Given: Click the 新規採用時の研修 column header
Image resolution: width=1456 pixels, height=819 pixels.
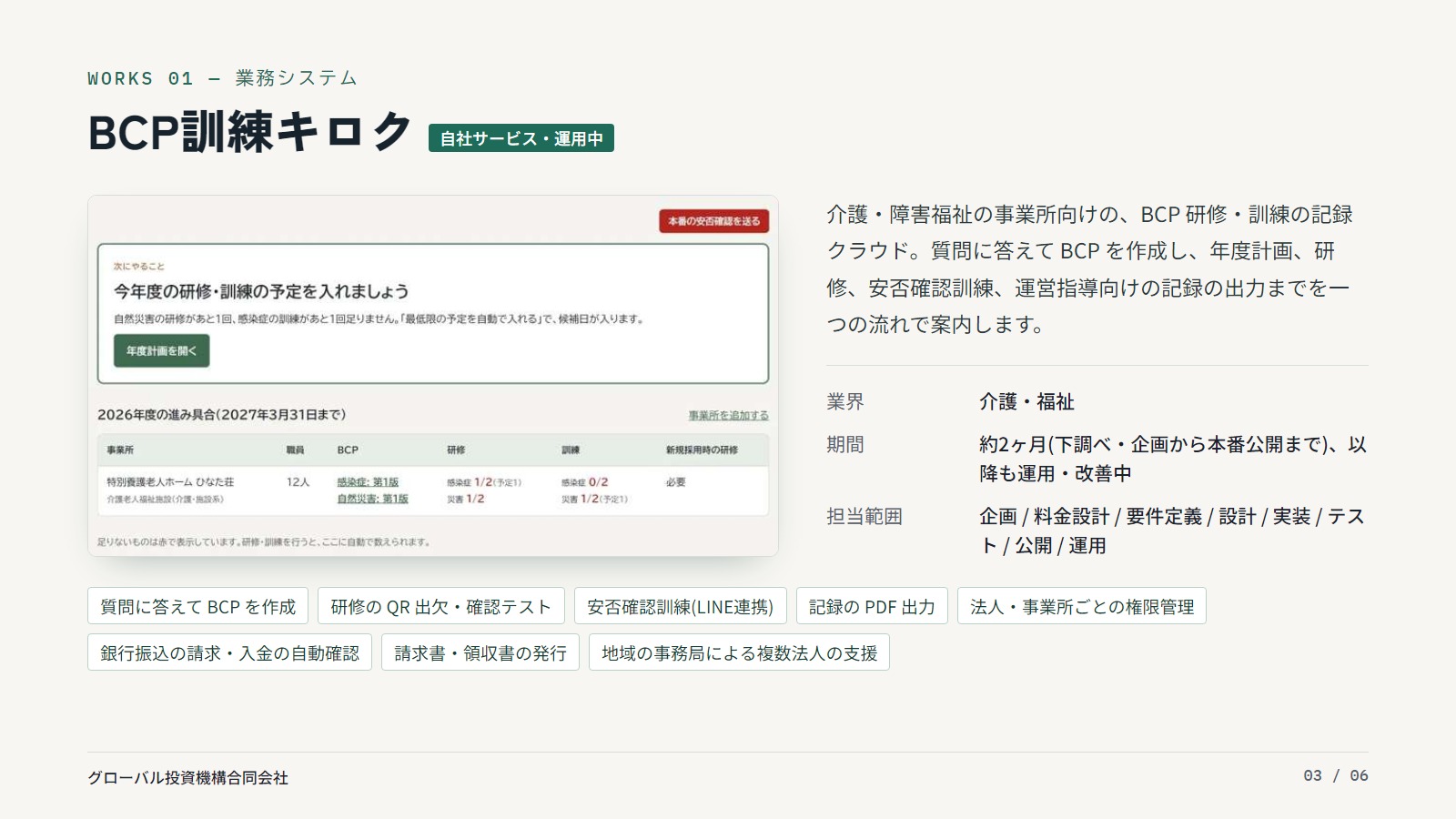Looking at the screenshot, I should pos(702,450).
